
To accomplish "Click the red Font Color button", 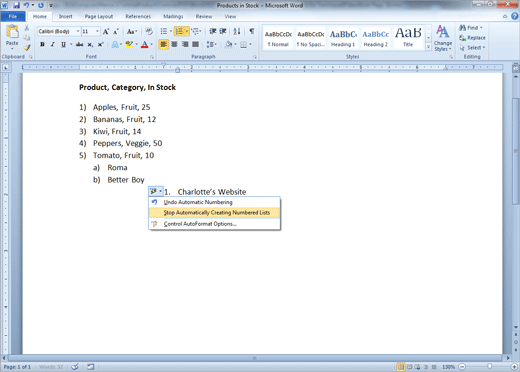I will (144, 44).
